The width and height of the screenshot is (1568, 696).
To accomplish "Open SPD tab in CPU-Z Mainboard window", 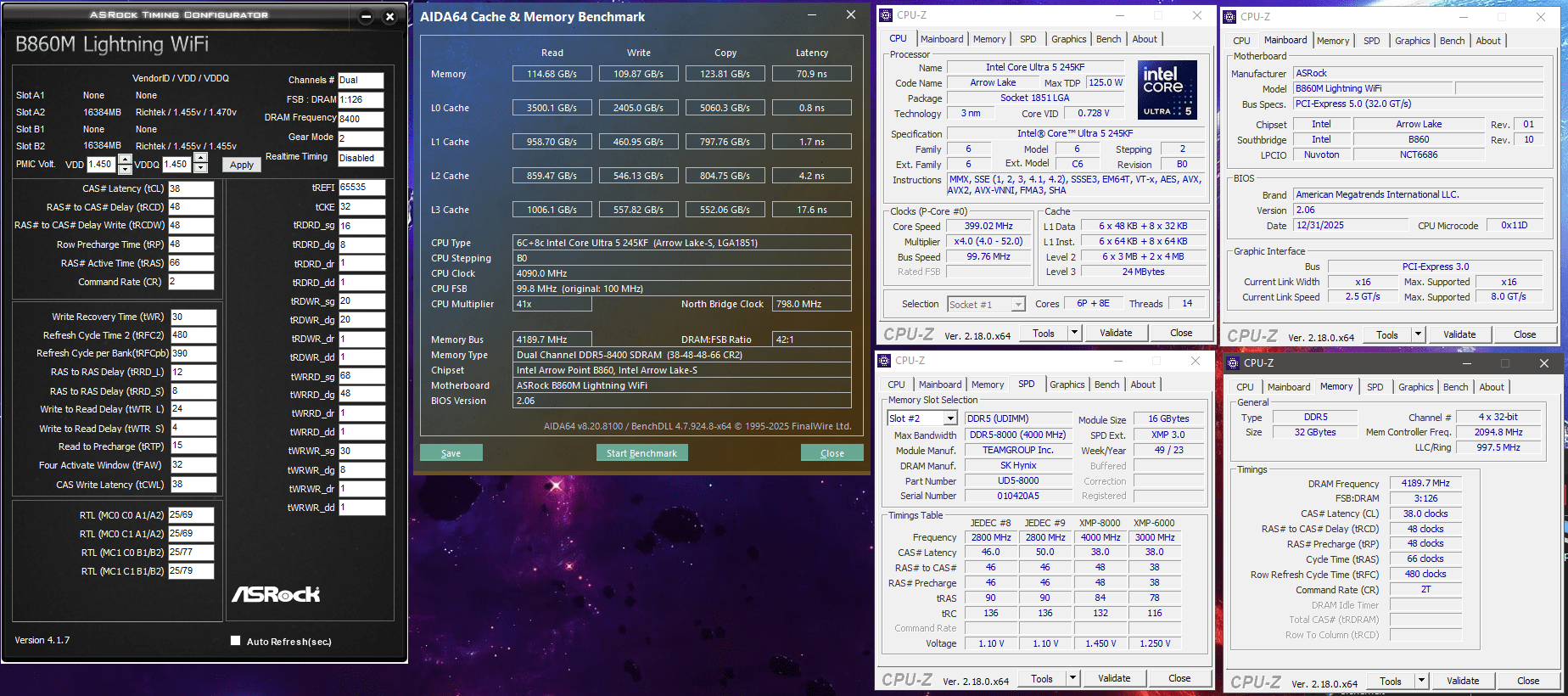I will pos(1371,41).
